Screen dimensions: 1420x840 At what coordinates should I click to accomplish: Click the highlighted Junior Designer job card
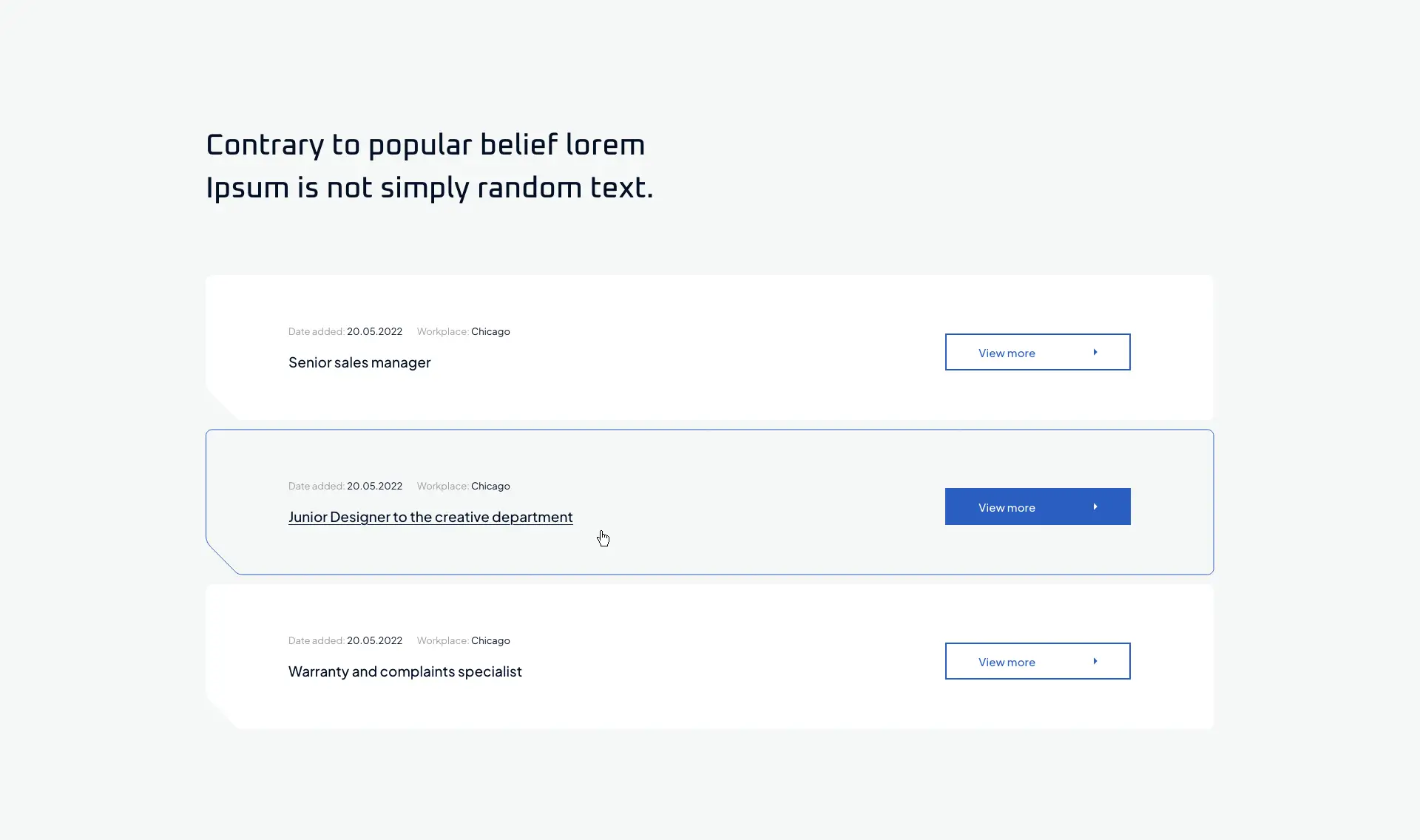(x=709, y=502)
